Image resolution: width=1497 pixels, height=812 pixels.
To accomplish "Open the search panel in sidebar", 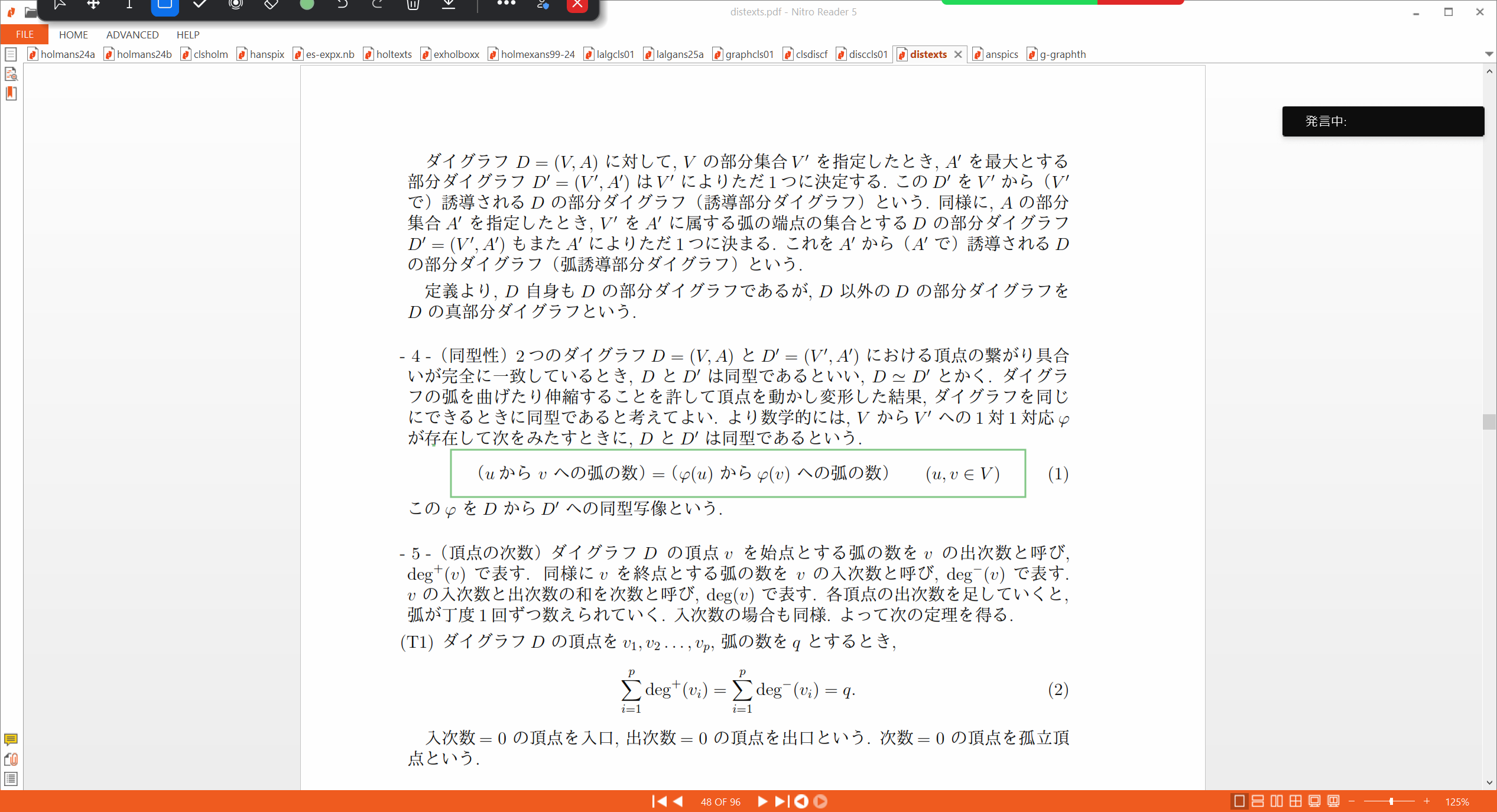I will click(11, 74).
